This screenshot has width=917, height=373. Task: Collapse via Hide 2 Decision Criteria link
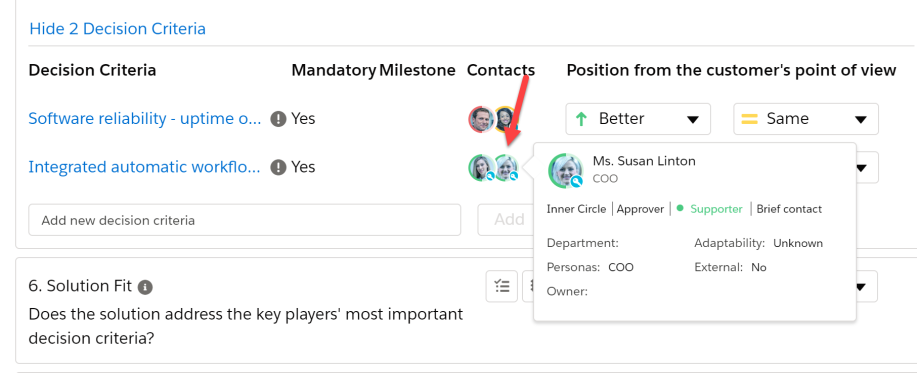118,29
